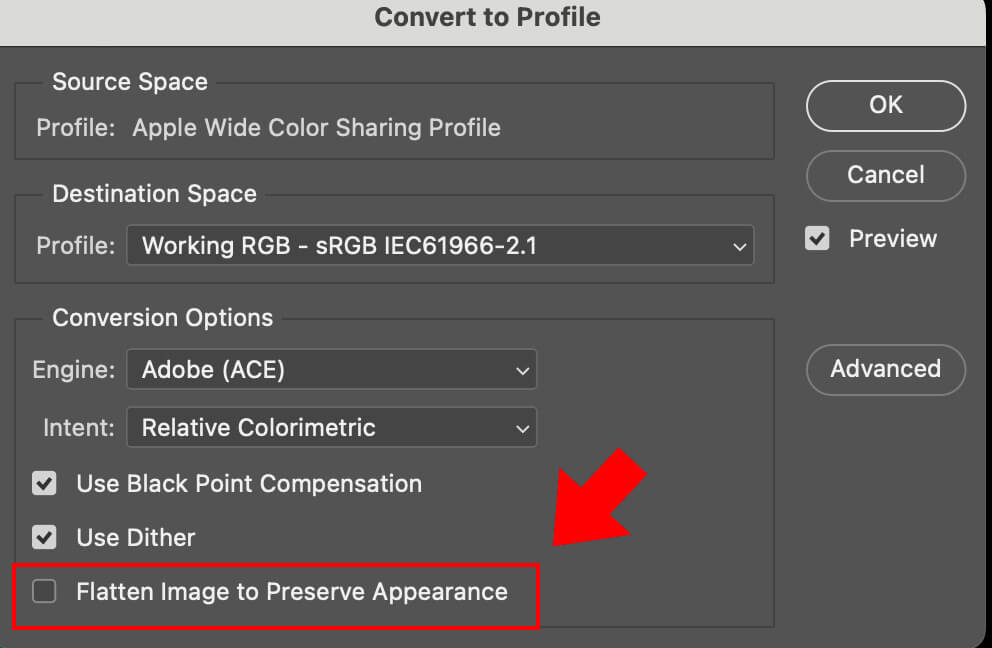Click OK to apply the profile conversion
Image resolution: width=992 pixels, height=648 pixels.
click(x=884, y=105)
